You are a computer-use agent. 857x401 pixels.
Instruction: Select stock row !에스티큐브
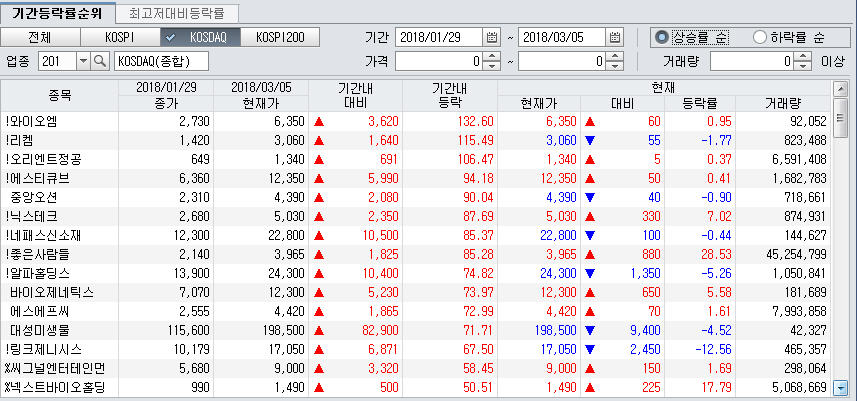[x=415, y=179]
